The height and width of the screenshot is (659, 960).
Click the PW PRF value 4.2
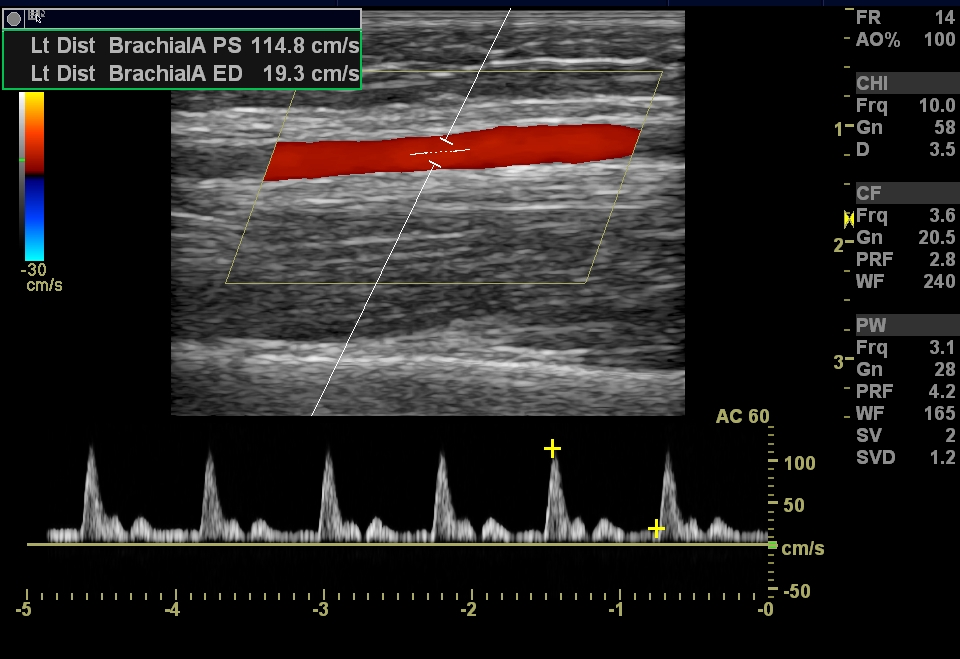941,391
